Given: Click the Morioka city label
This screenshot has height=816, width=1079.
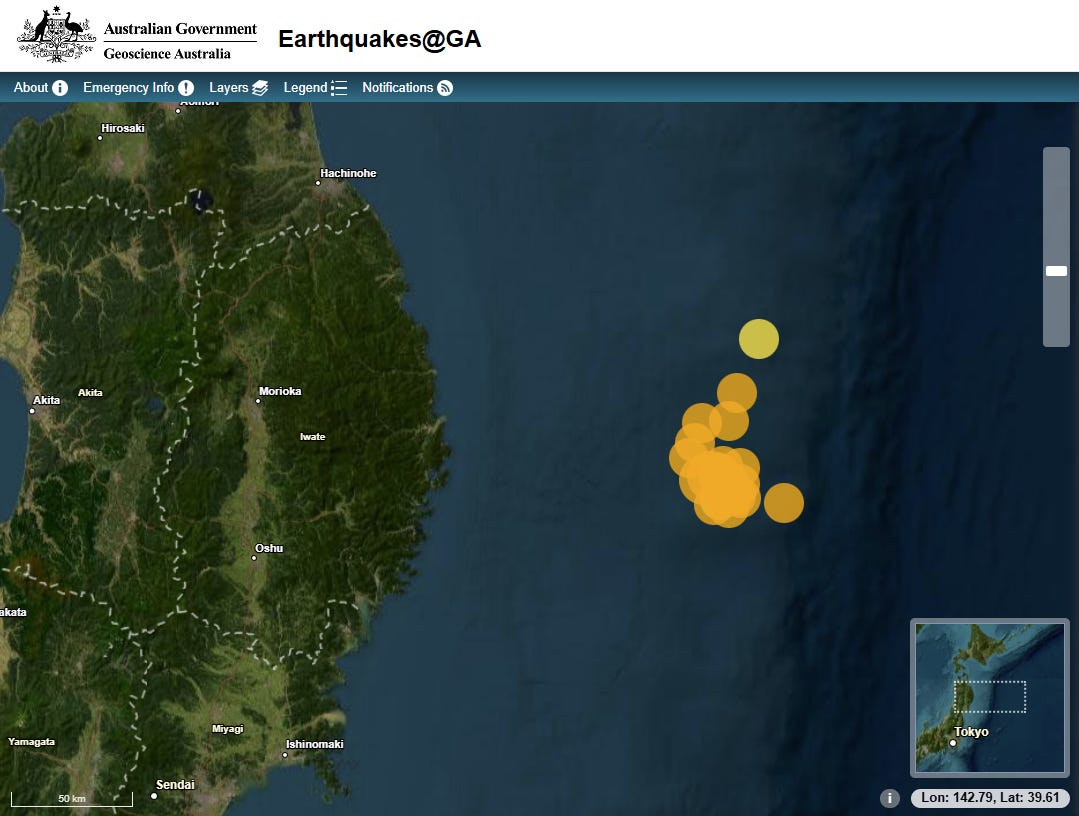Looking at the screenshot, I should [x=280, y=391].
